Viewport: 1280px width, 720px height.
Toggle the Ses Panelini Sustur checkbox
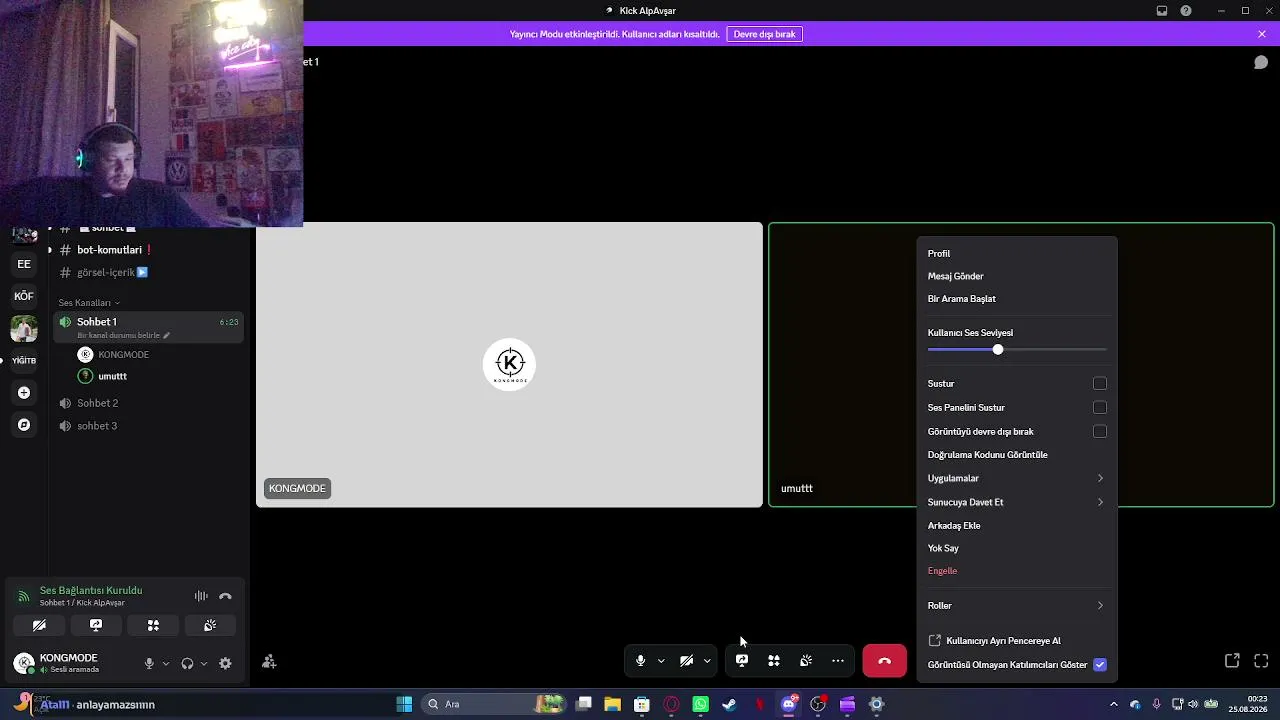coord(1100,408)
